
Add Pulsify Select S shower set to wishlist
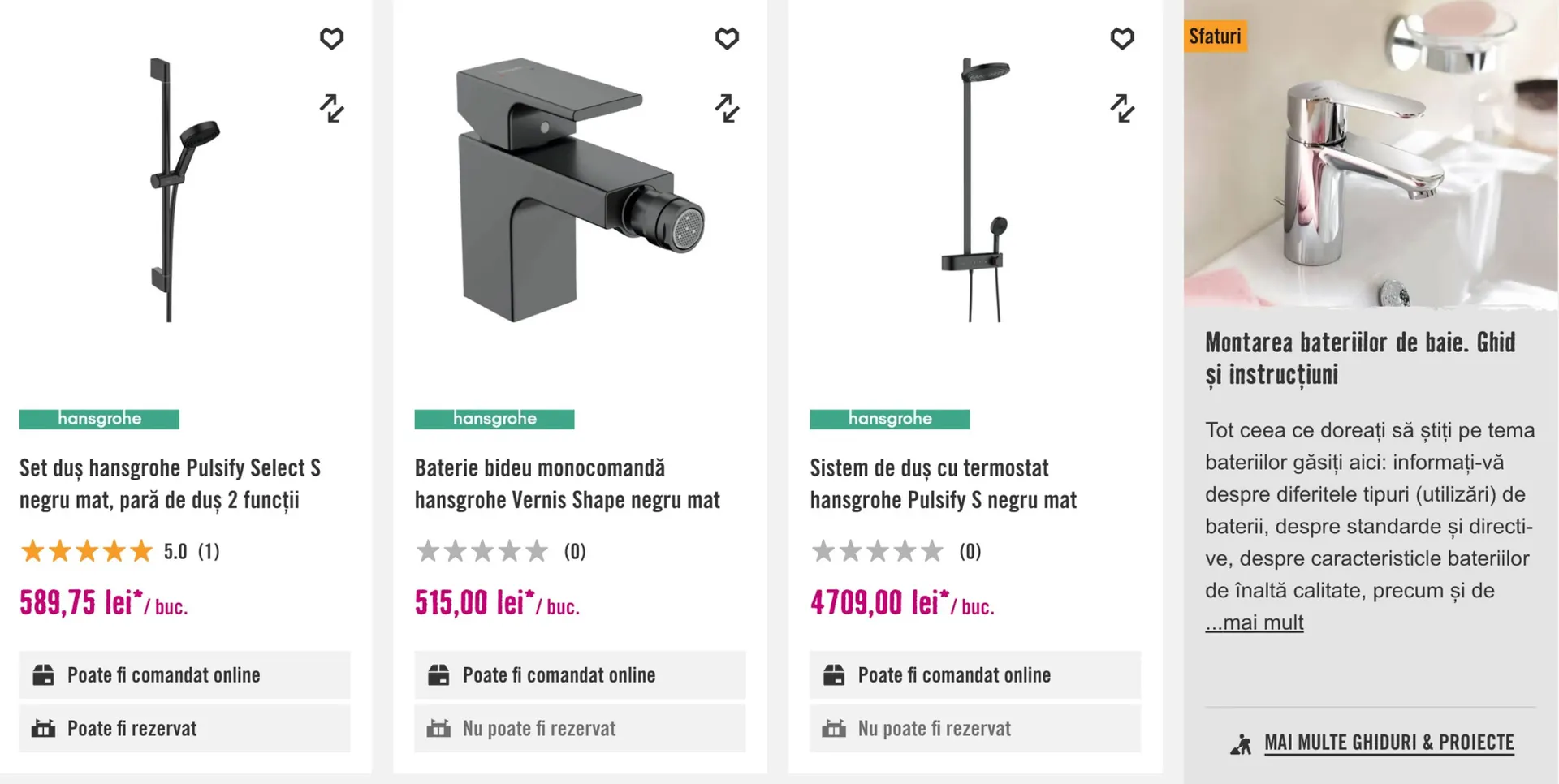tap(331, 38)
